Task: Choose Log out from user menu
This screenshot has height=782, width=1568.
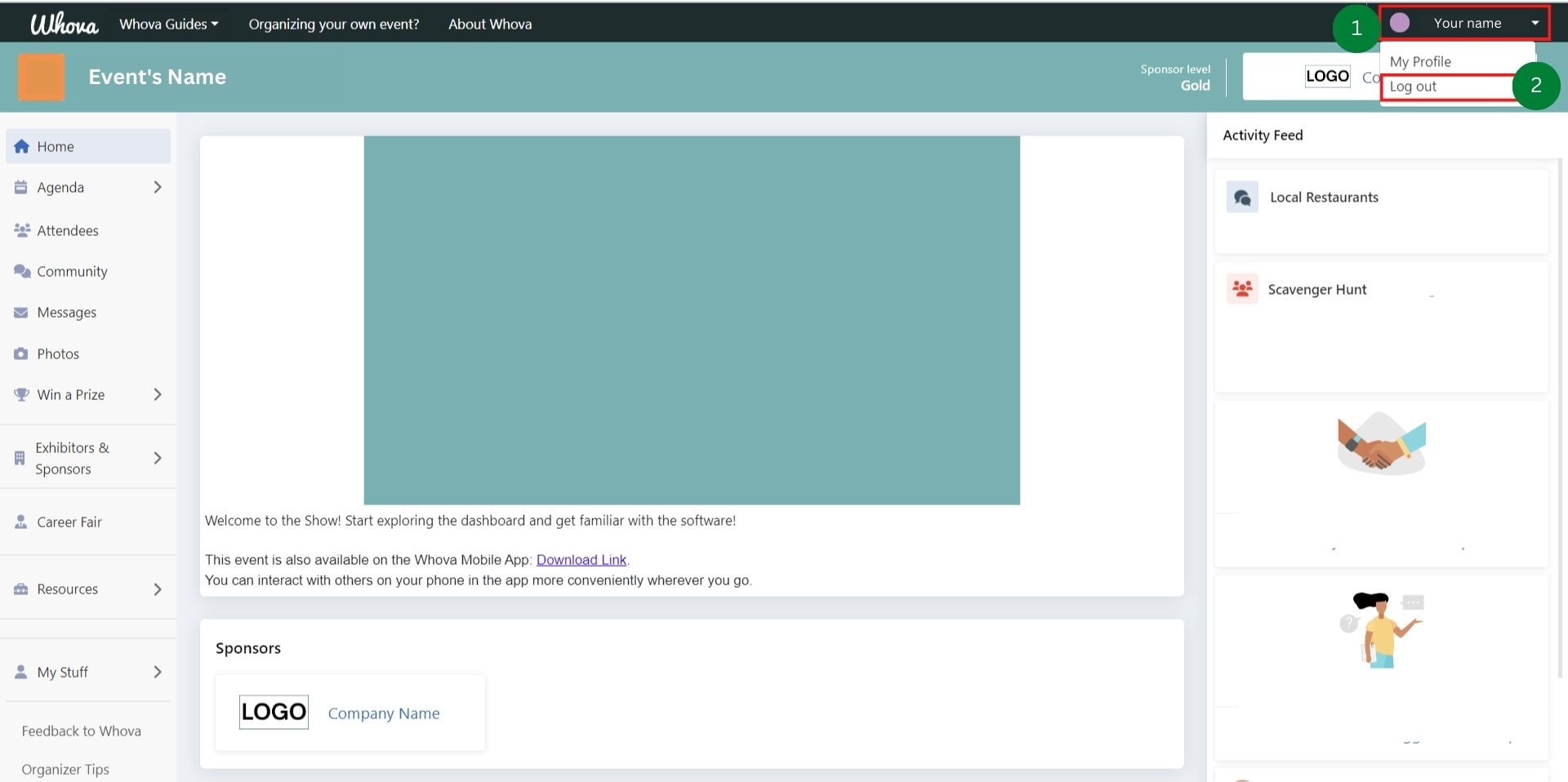Action: coord(1413,87)
